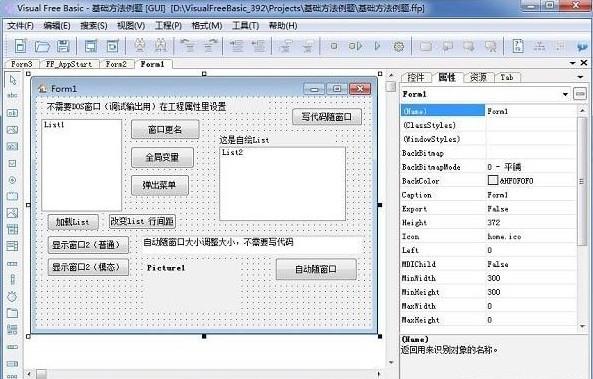Image resolution: width=593 pixels, height=379 pixels.
Task: Switch to the 控件 panel tab
Action: coord(416,77)
